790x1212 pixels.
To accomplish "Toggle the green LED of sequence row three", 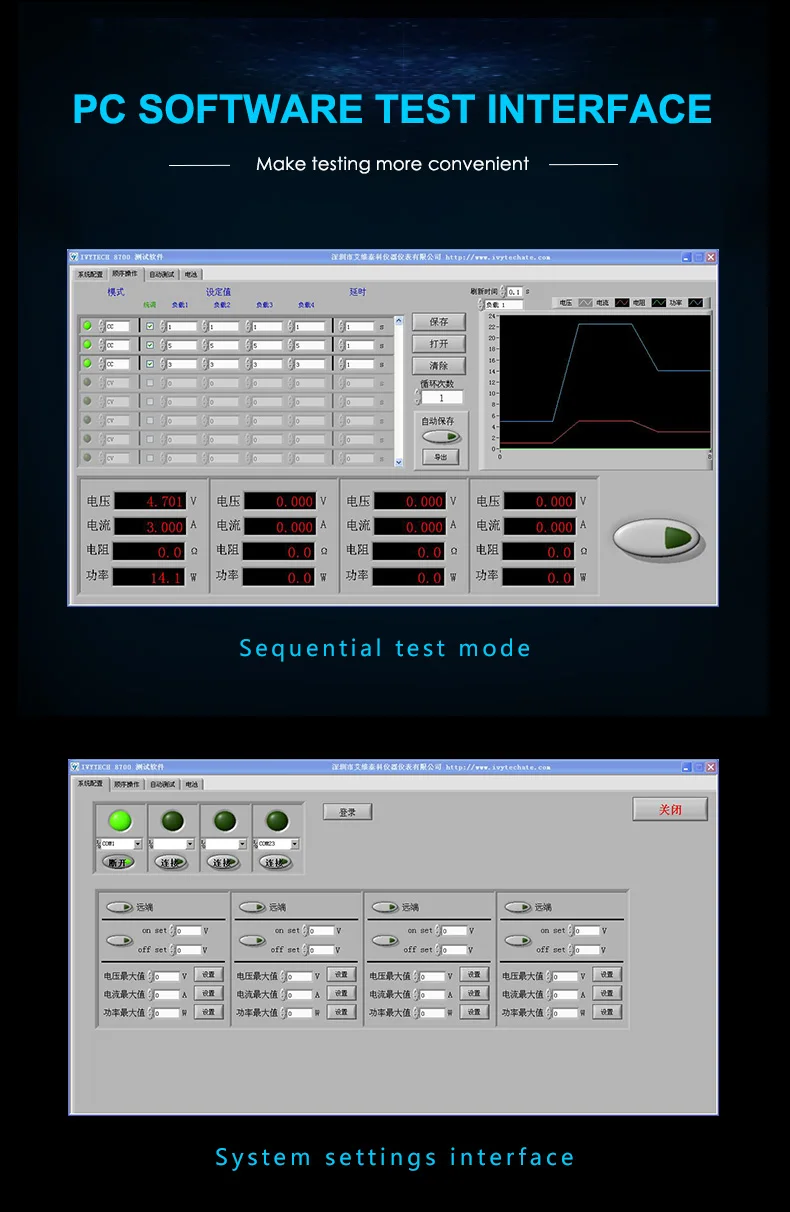I will [x=87, y=364].
